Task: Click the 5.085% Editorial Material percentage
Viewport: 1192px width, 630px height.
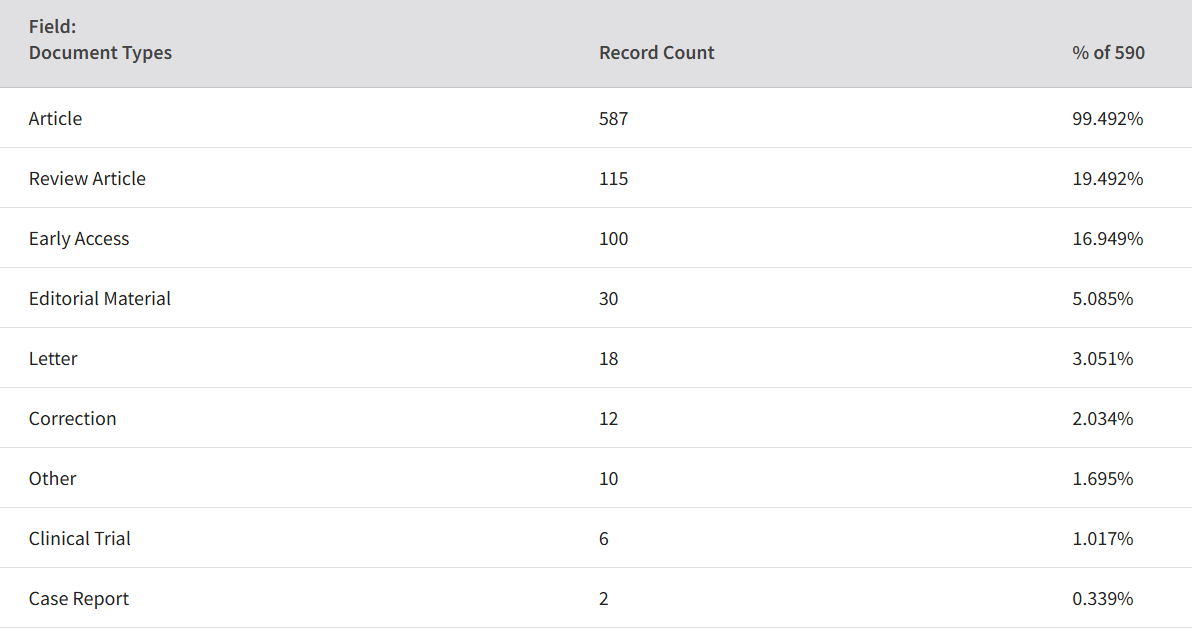Action: point(1103,299)
